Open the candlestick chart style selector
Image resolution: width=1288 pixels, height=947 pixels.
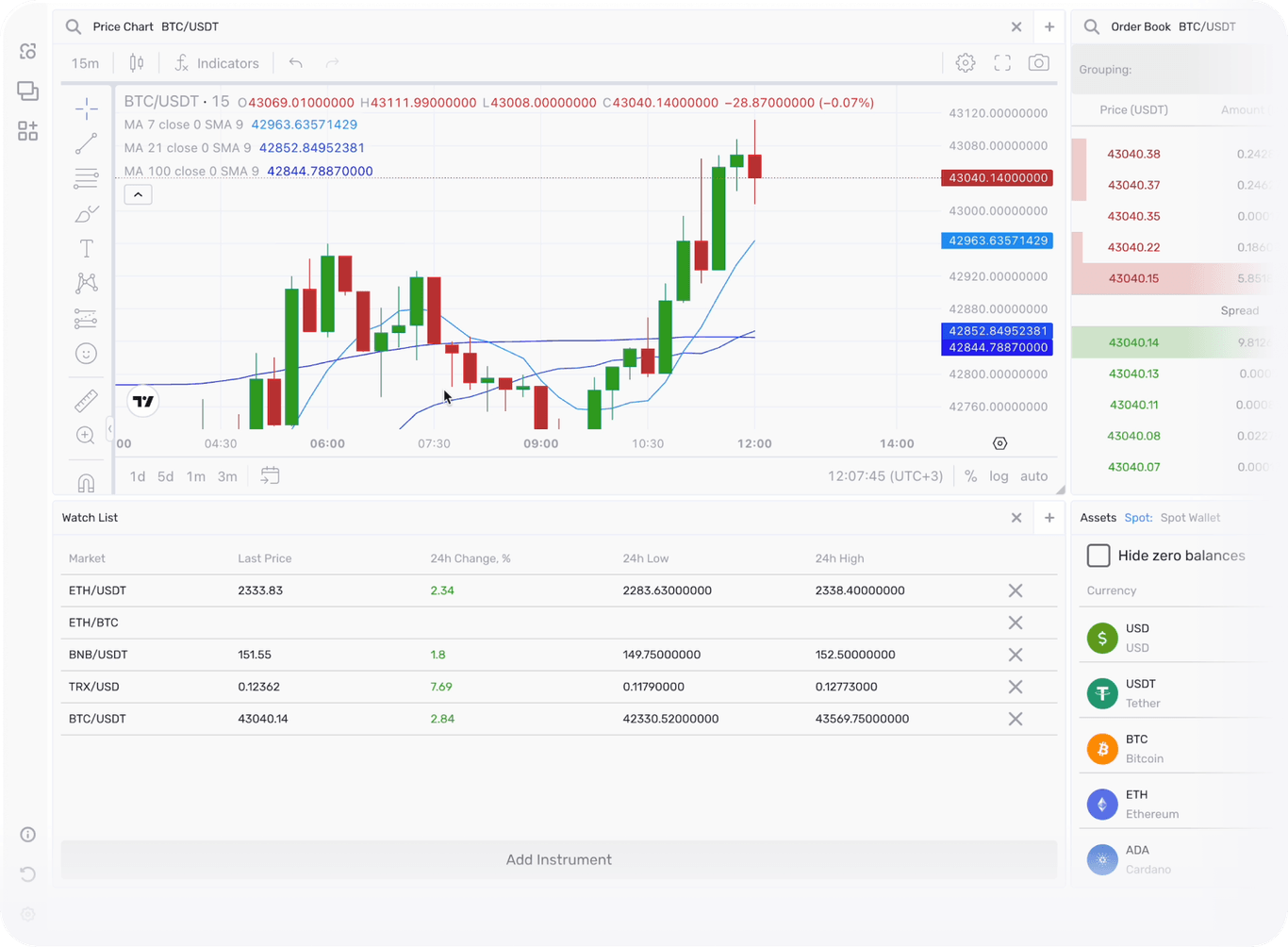tap(137, 63)
